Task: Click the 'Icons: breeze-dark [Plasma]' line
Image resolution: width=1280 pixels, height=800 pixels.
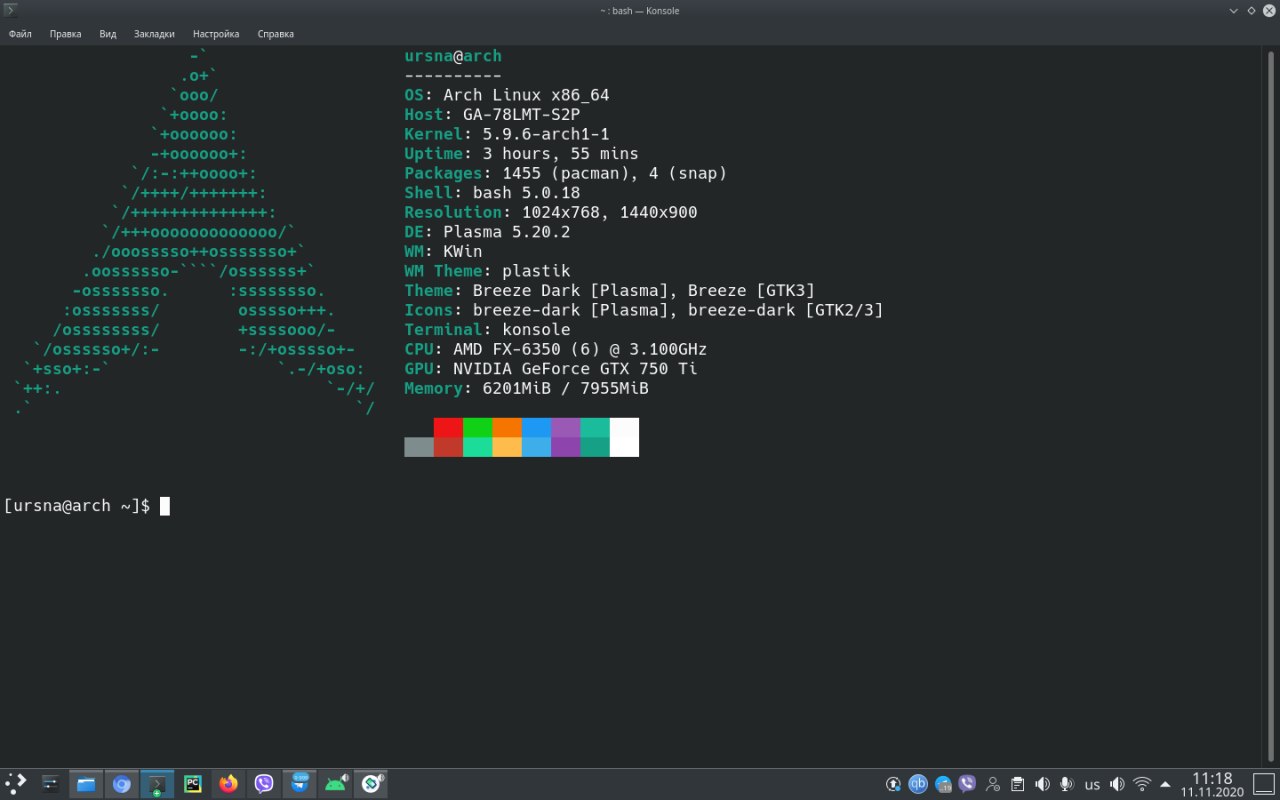Action: click(x=644, y=310)
